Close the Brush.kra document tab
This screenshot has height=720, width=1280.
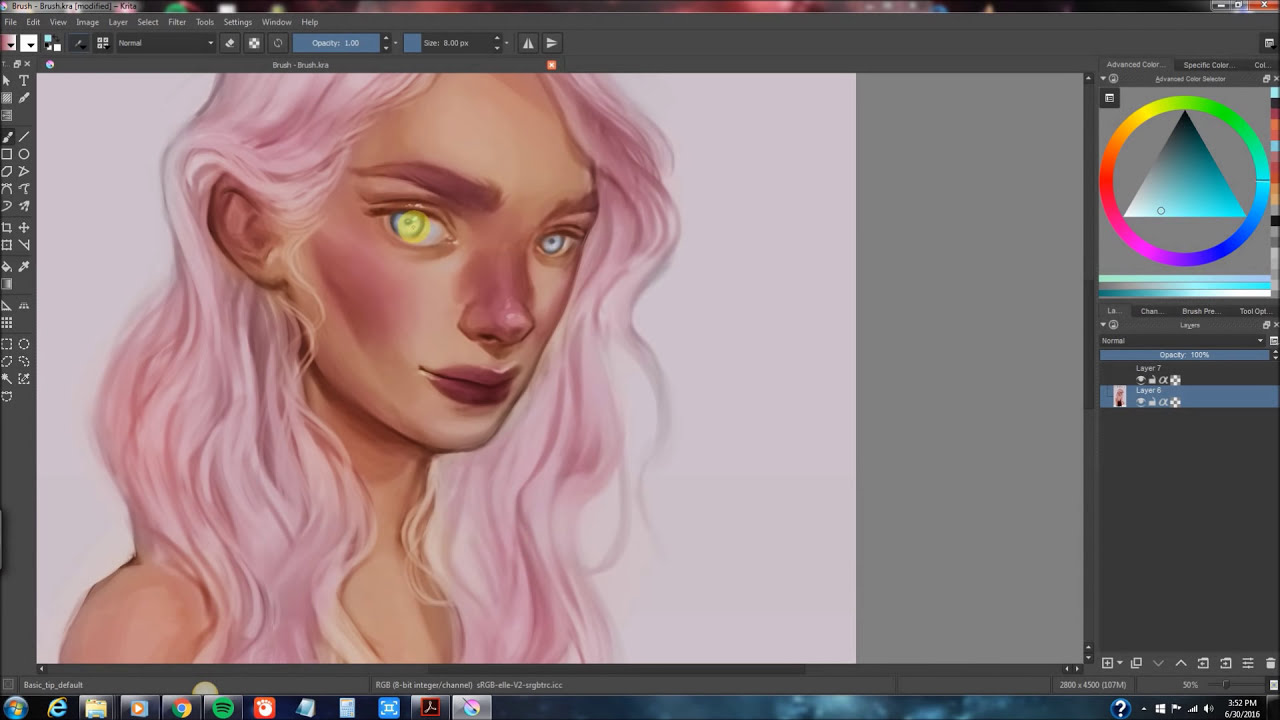[551, 65]
